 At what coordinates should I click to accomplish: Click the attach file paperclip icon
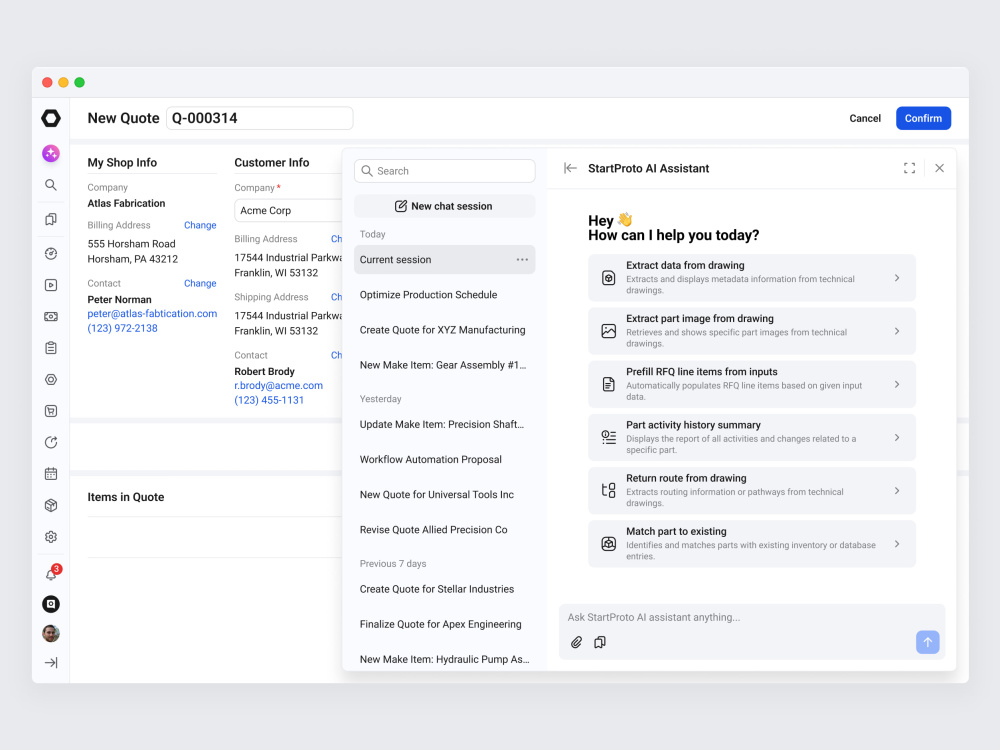click(x=577, y=642)
